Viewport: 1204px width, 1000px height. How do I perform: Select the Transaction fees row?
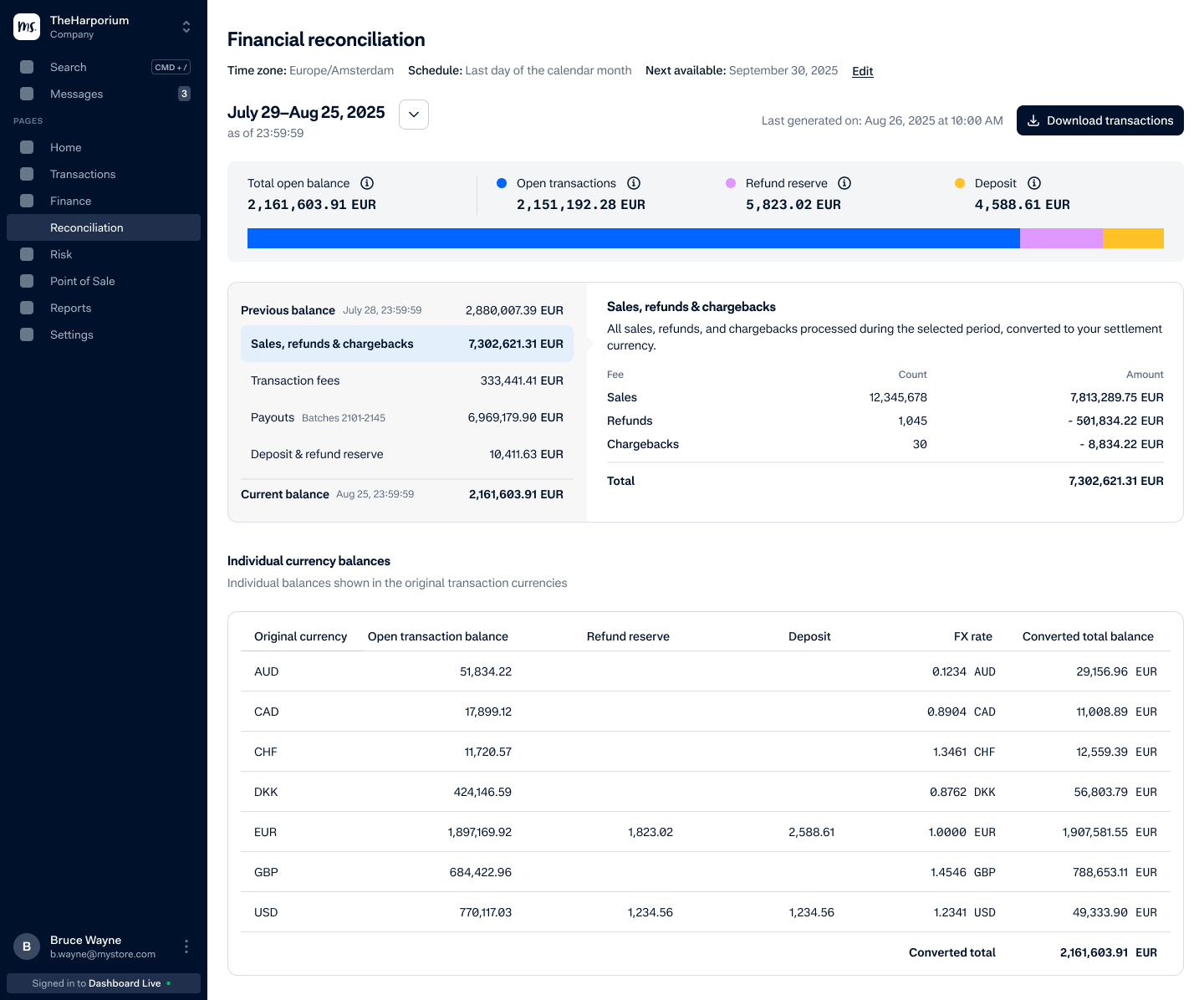407,380
